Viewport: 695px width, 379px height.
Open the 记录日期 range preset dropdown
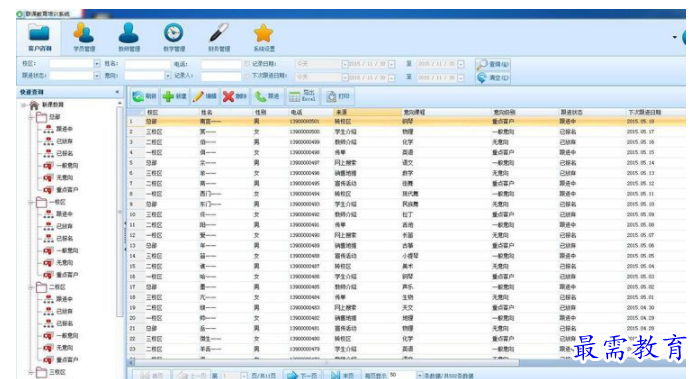pos(344,64)
